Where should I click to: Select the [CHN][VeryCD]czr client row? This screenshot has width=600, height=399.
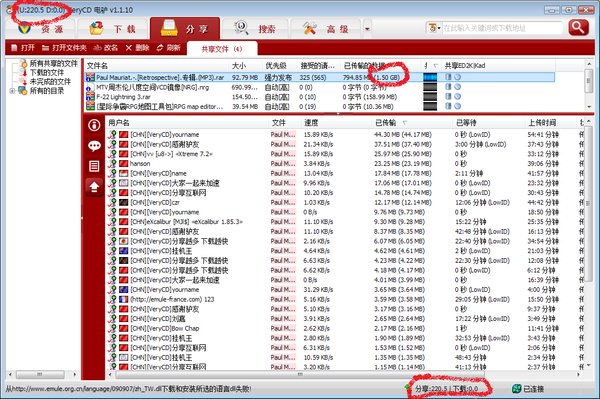tap(344, 202)
